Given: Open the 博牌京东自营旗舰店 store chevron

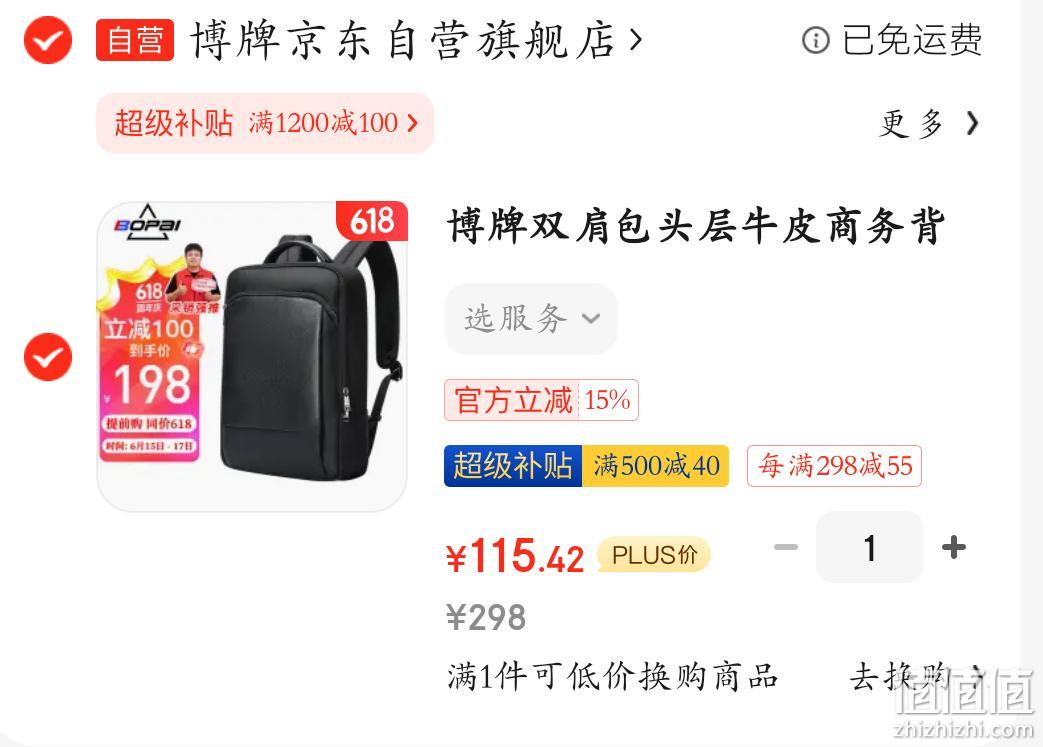Looking at the screenshot, I should (x=636, y=40).
